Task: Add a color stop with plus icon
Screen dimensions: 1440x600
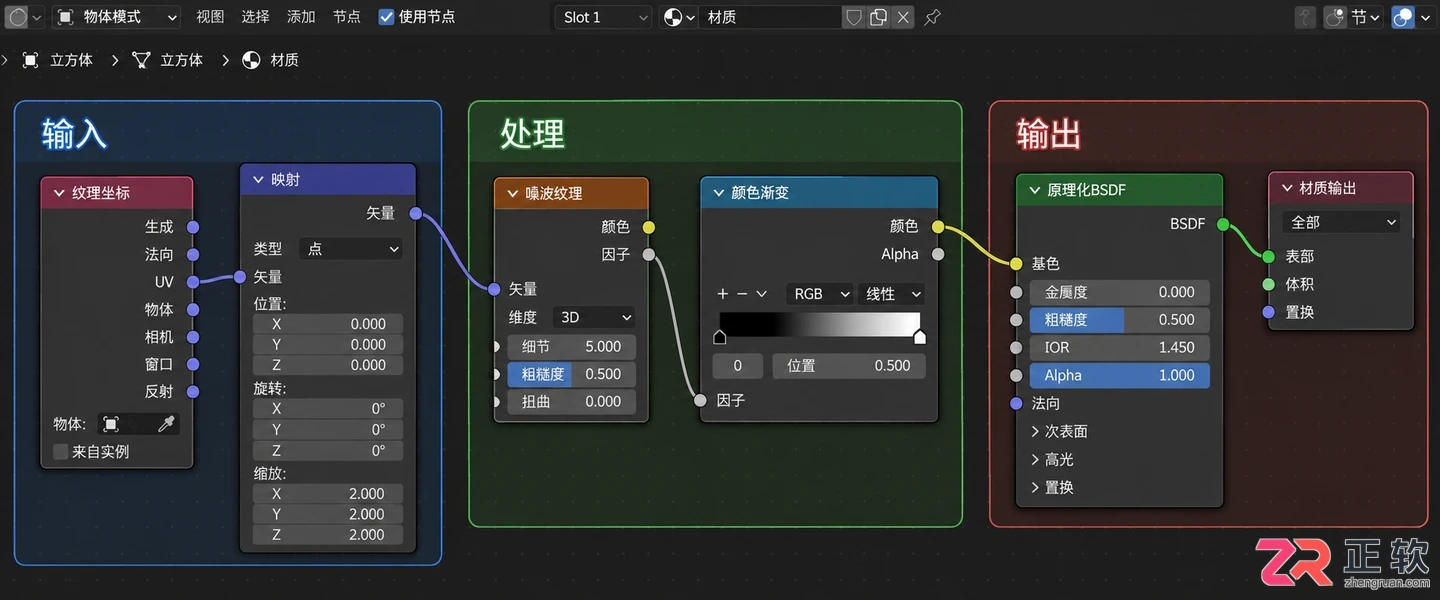Action: coord(723,294)
